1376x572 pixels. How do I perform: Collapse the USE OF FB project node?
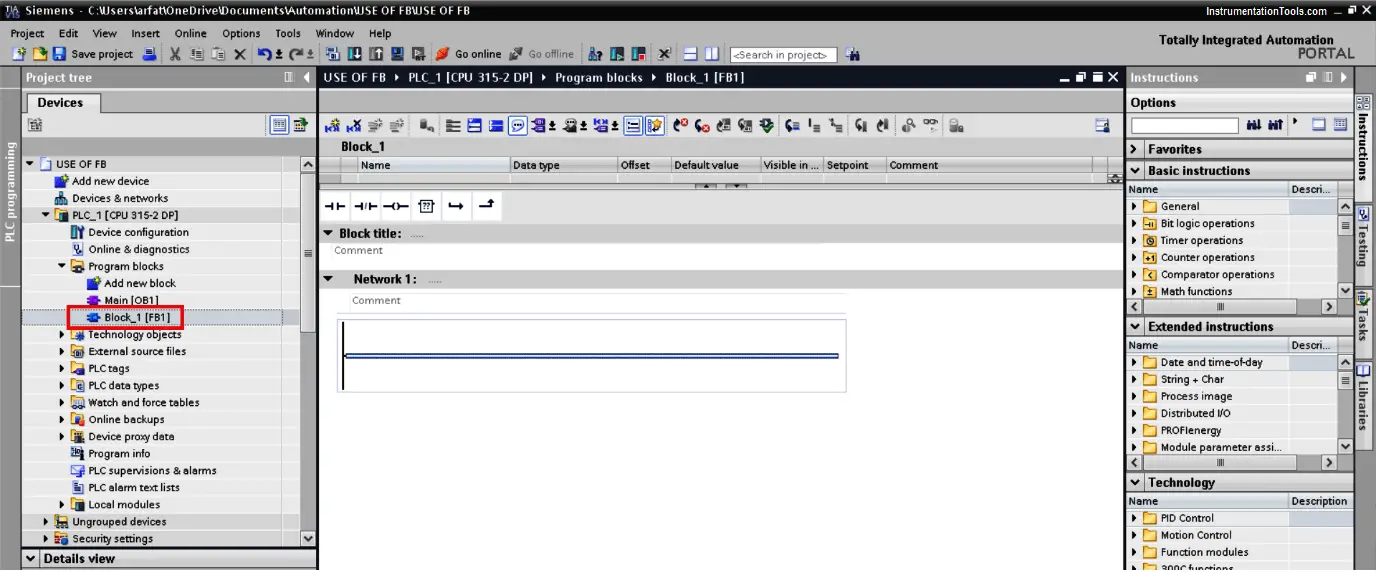30,164
